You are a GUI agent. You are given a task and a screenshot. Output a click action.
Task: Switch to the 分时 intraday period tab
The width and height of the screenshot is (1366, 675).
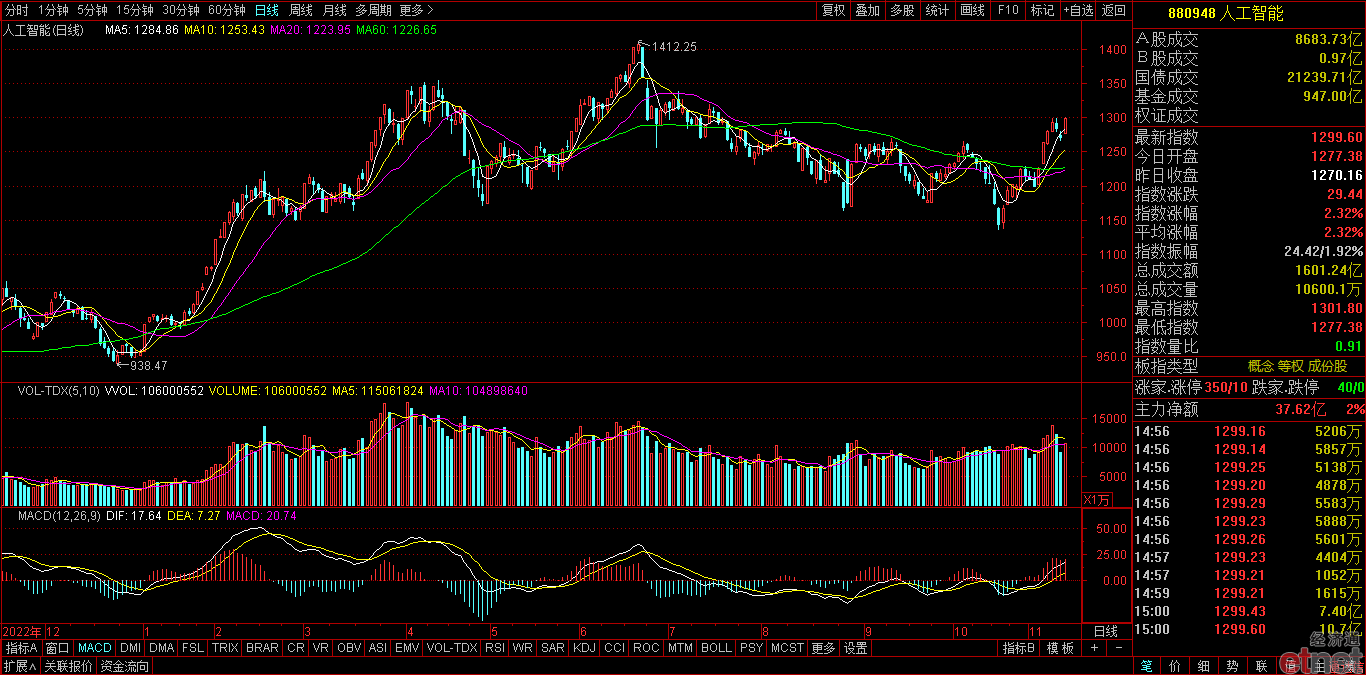17,10
